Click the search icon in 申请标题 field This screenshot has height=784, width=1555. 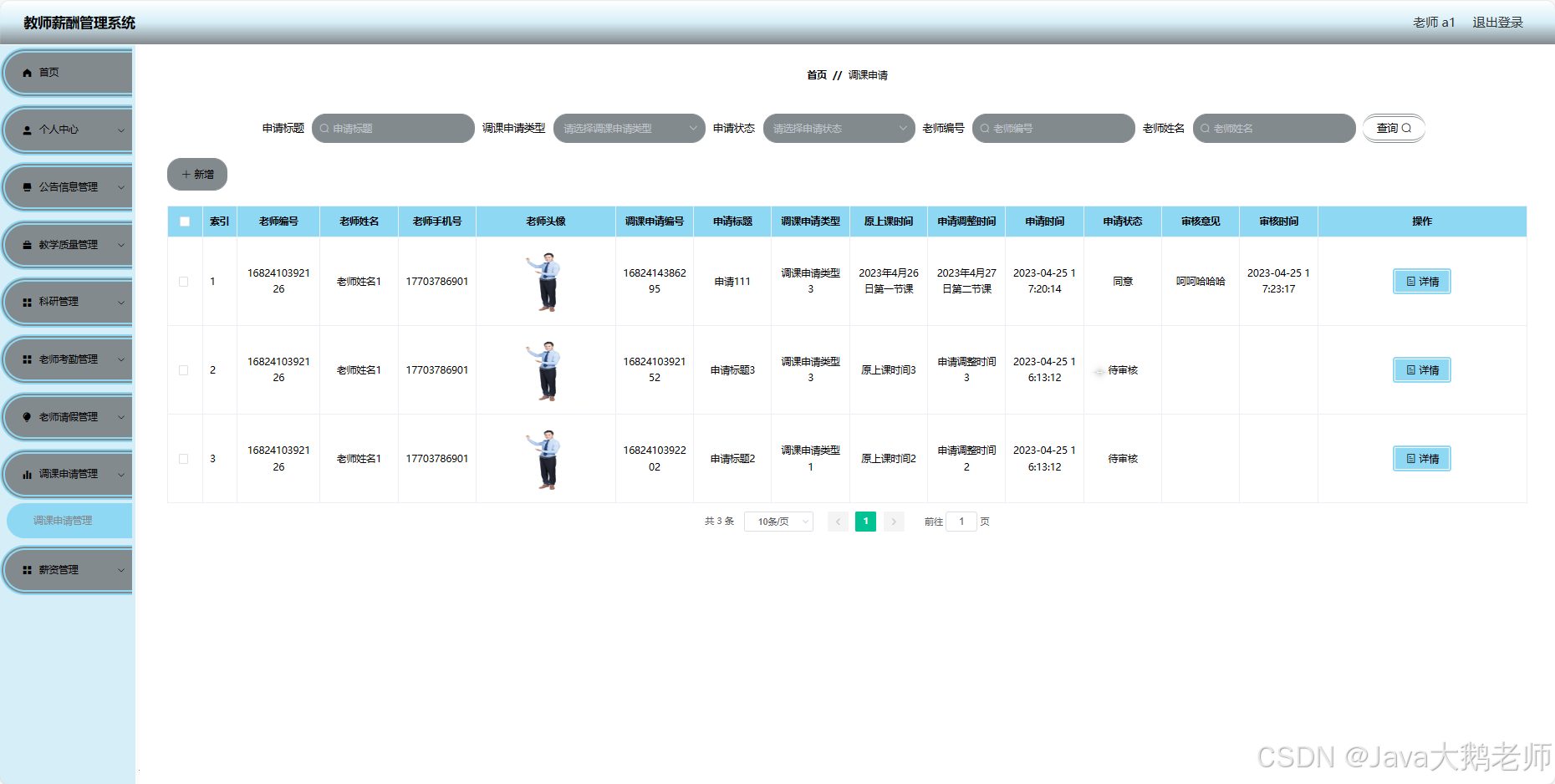pyautogui.click(x=324, y=129)
